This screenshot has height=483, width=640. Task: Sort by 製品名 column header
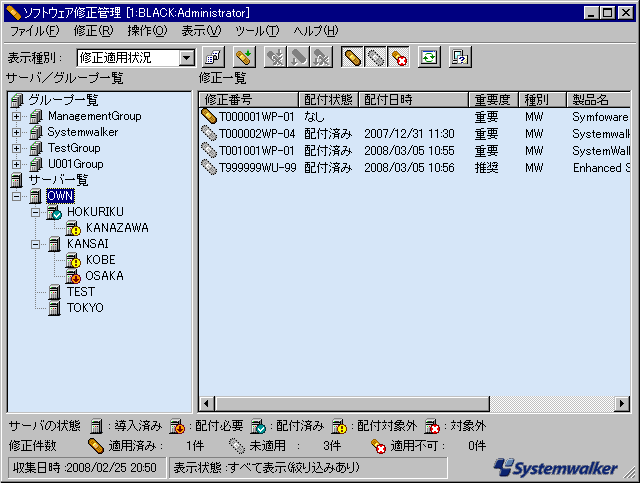pyautogui.click(x=599, y=100)
